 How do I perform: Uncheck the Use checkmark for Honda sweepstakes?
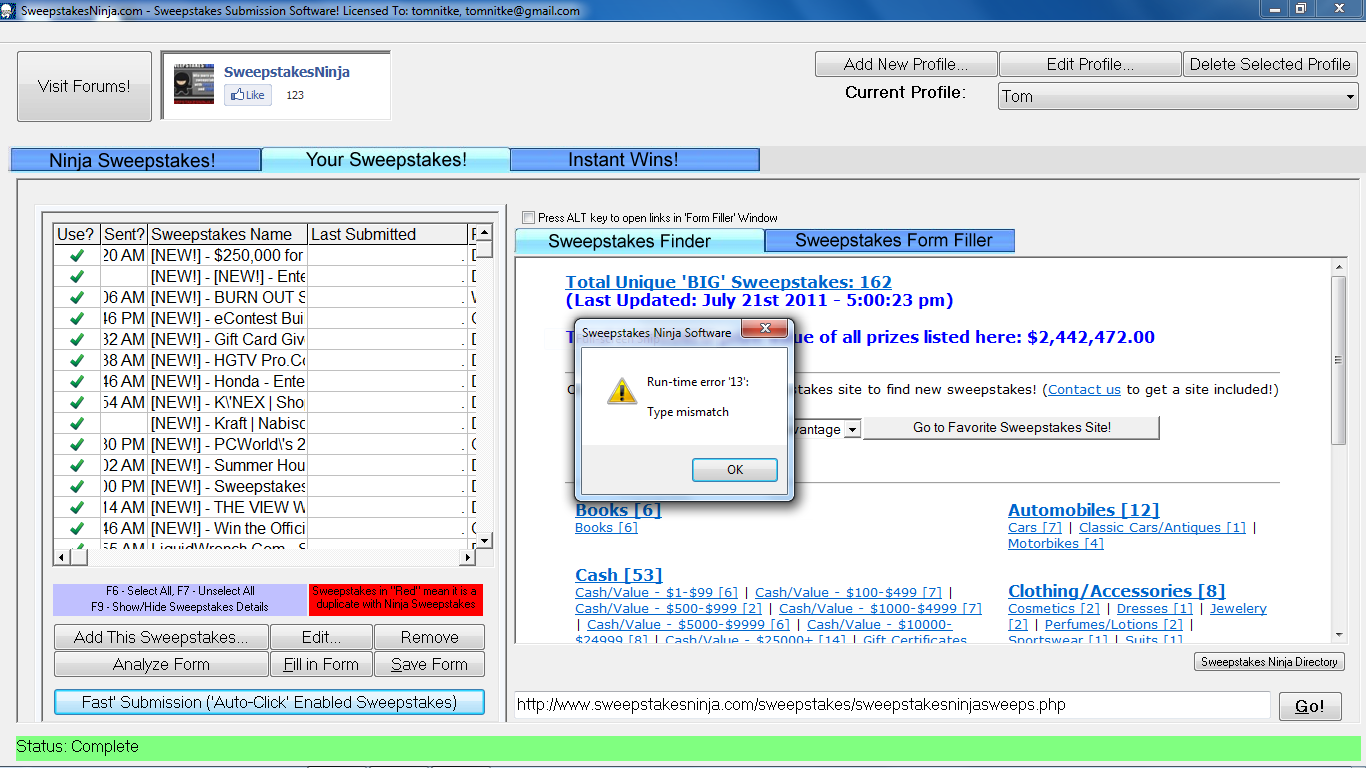76,381
